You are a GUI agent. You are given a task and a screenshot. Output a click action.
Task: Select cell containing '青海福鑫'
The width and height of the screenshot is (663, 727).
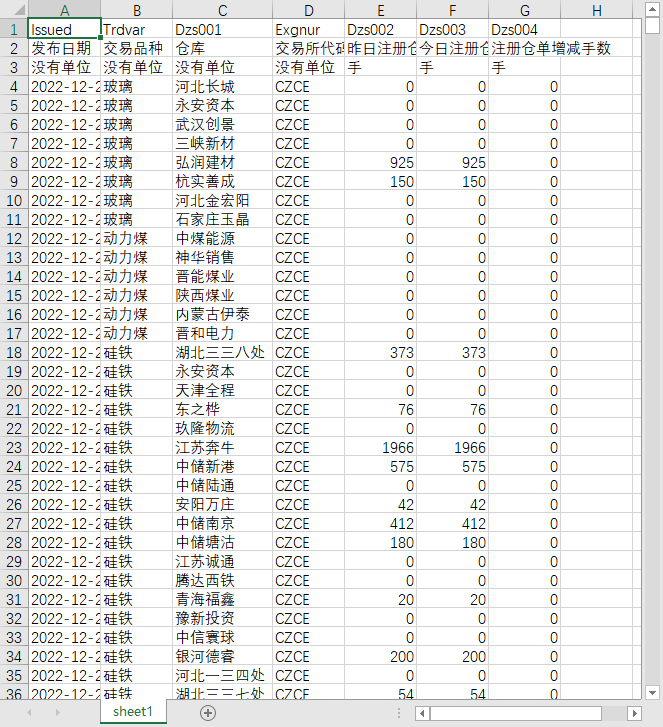[x=223, y=599]
